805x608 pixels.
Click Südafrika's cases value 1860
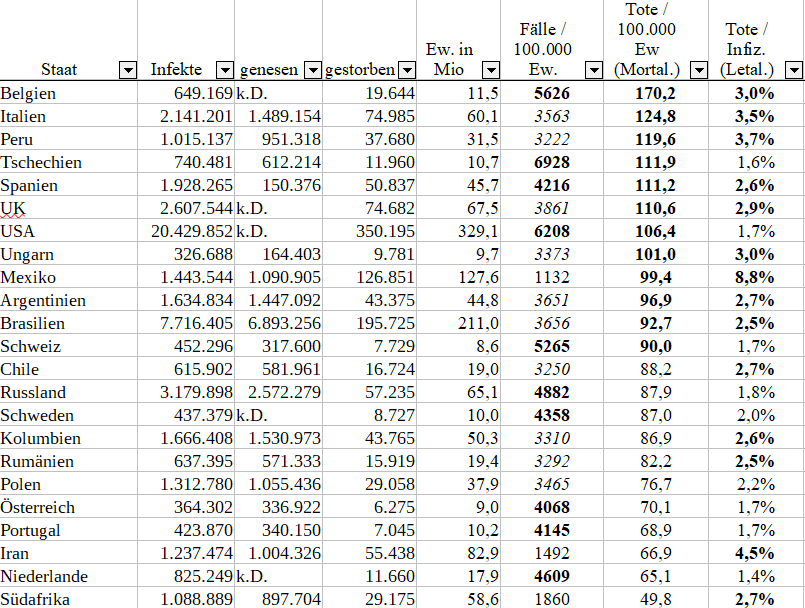click(x=552, y=599)
